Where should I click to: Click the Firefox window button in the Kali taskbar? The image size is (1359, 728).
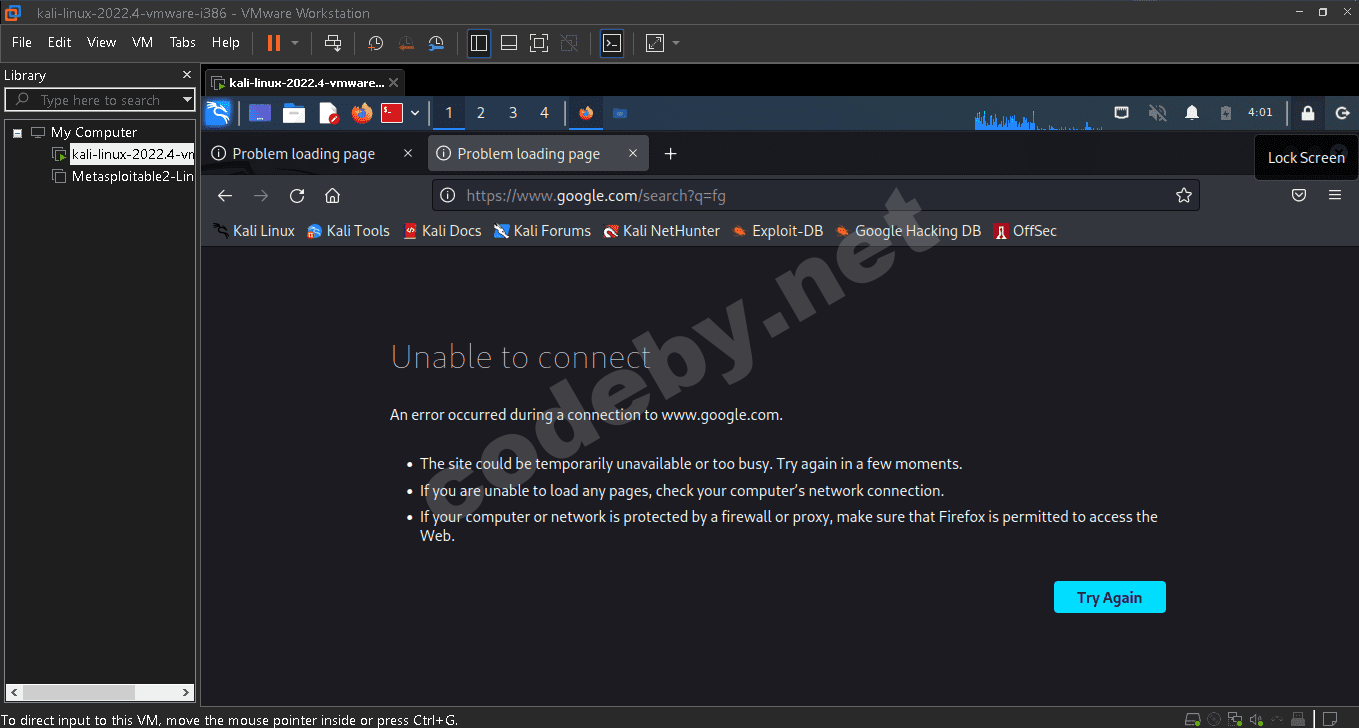586,113
